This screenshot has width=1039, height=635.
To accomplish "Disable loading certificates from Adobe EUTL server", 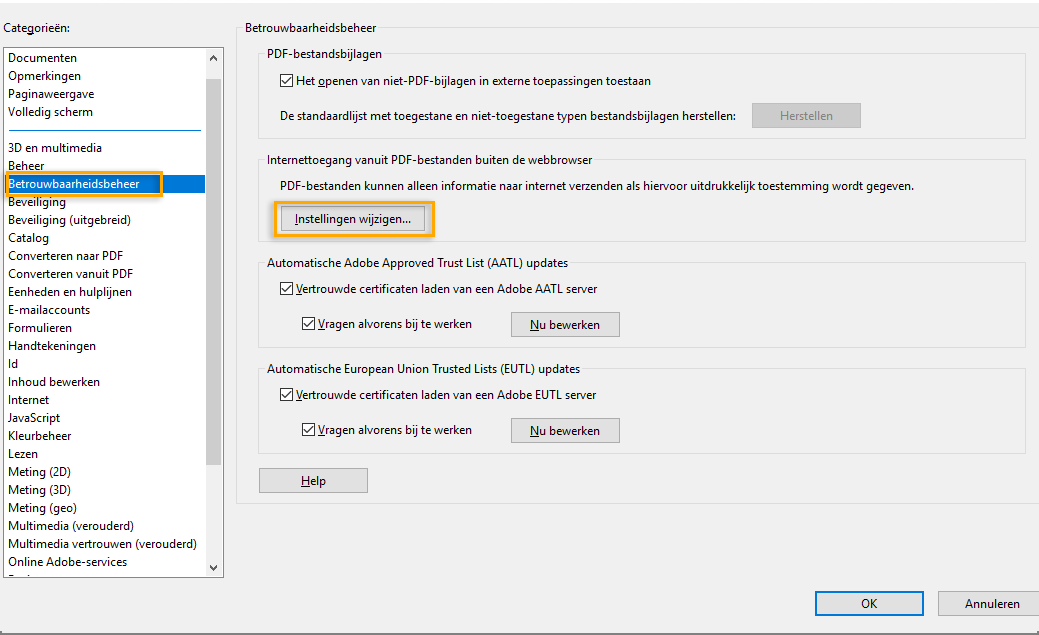I will click(x=287, y=395).
